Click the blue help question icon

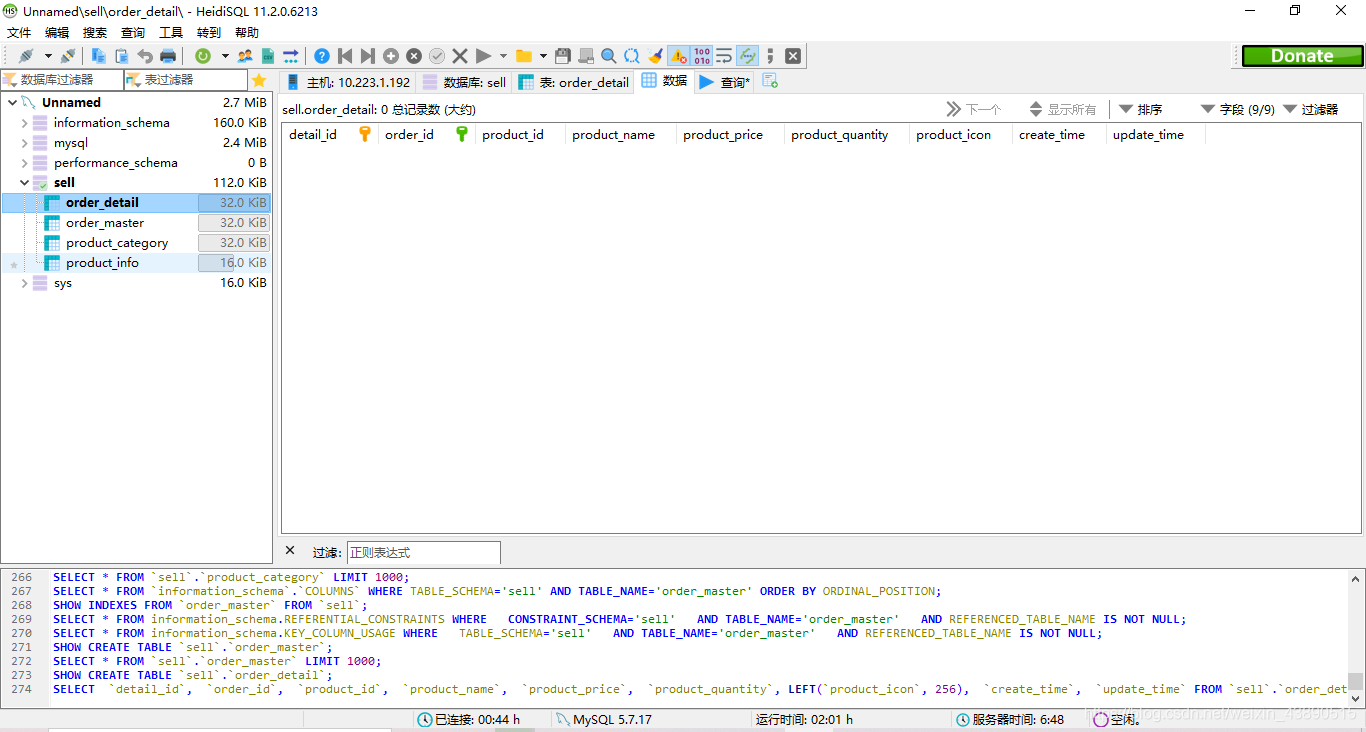[322, 56]
